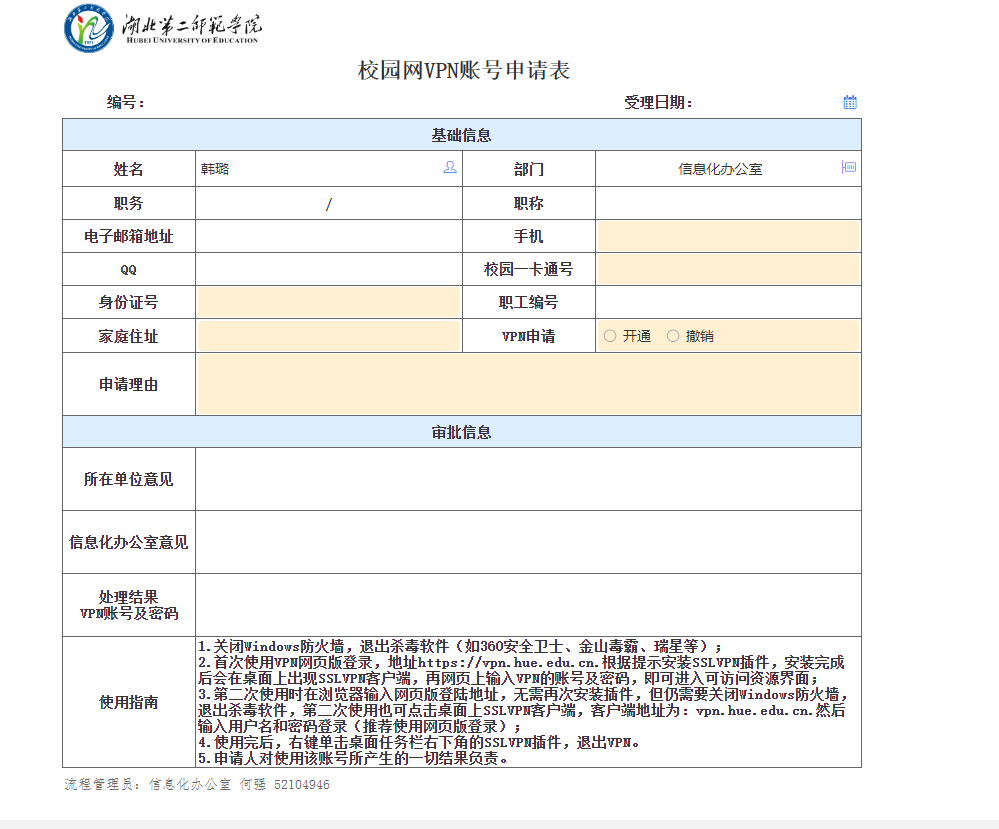999x829 pixels.
Task: Click the QQ input field
Action: tap(328, 270)
